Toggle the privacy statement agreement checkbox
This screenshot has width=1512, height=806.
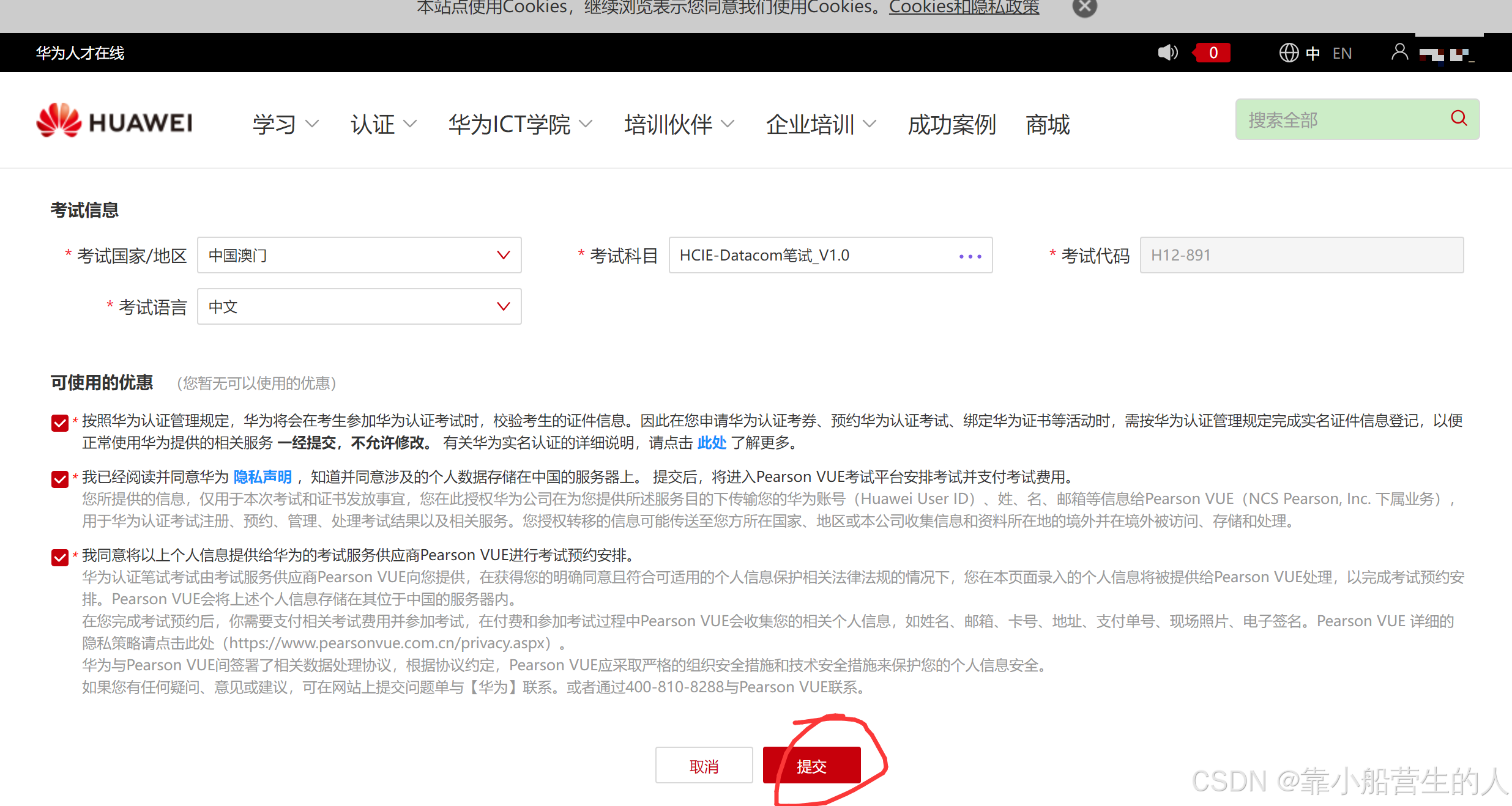click(x=60, y=478)
